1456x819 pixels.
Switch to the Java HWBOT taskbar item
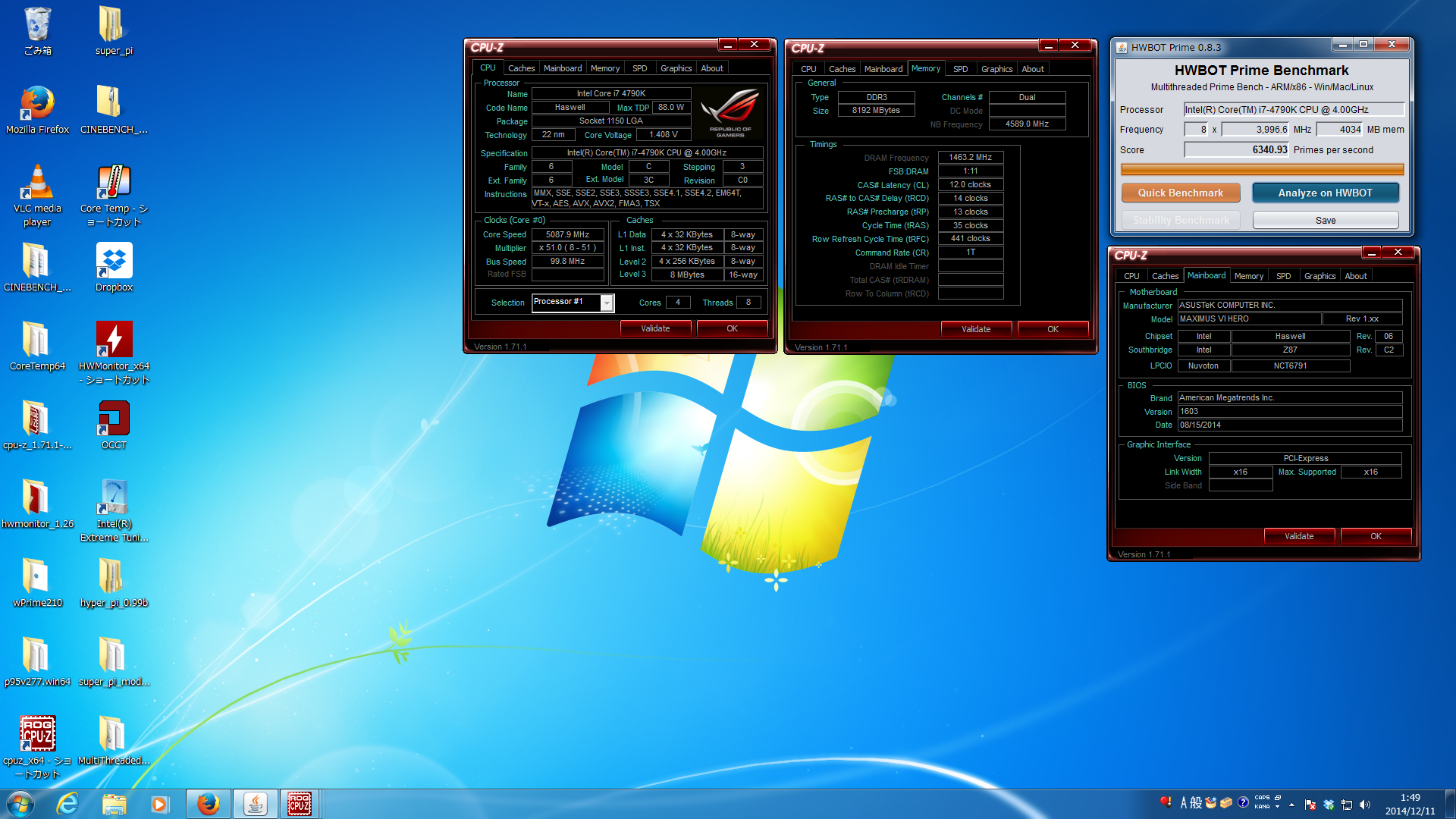pos(255,804)
